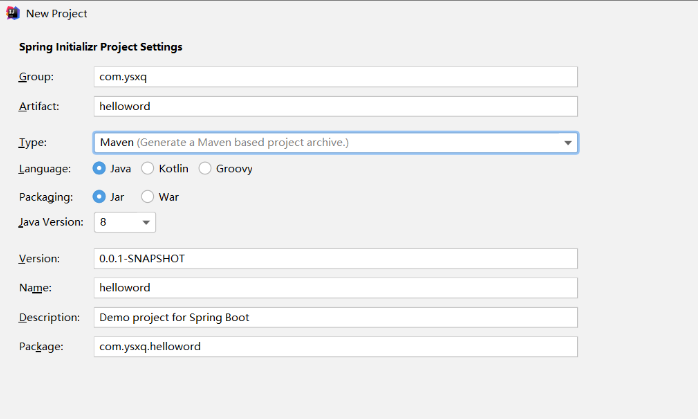Viewport: 698px width, 419px height.
Task: Click the Artifact label
Action: pos(39,107)
